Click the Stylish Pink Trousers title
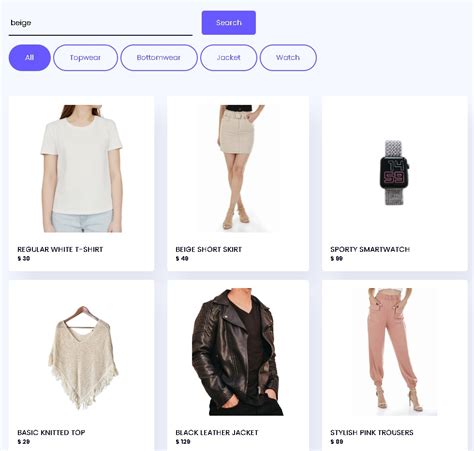The width and height of the screenshot is (474, 451). click(372, 433)
